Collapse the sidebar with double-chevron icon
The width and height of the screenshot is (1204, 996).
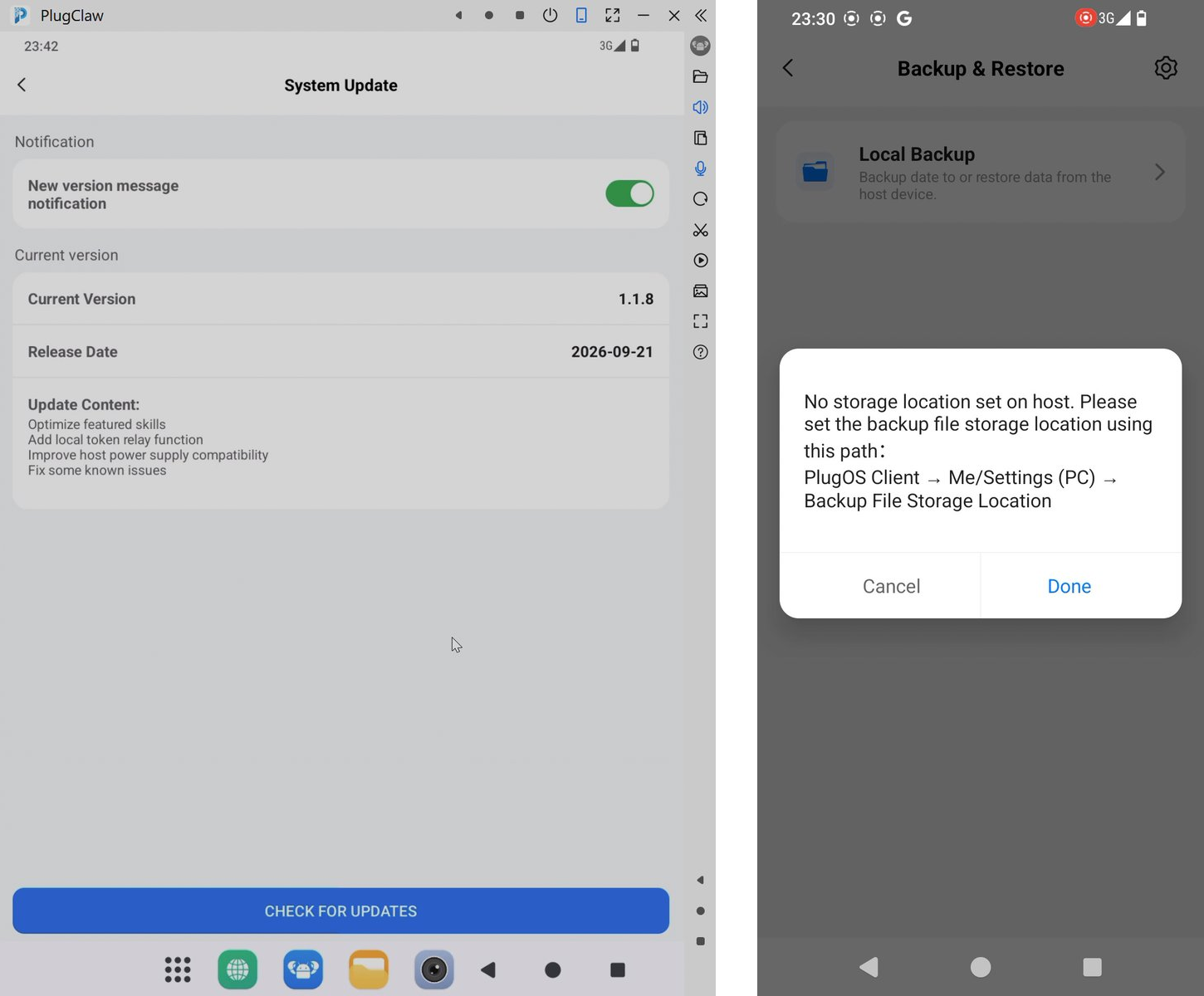tap(701, 15)
